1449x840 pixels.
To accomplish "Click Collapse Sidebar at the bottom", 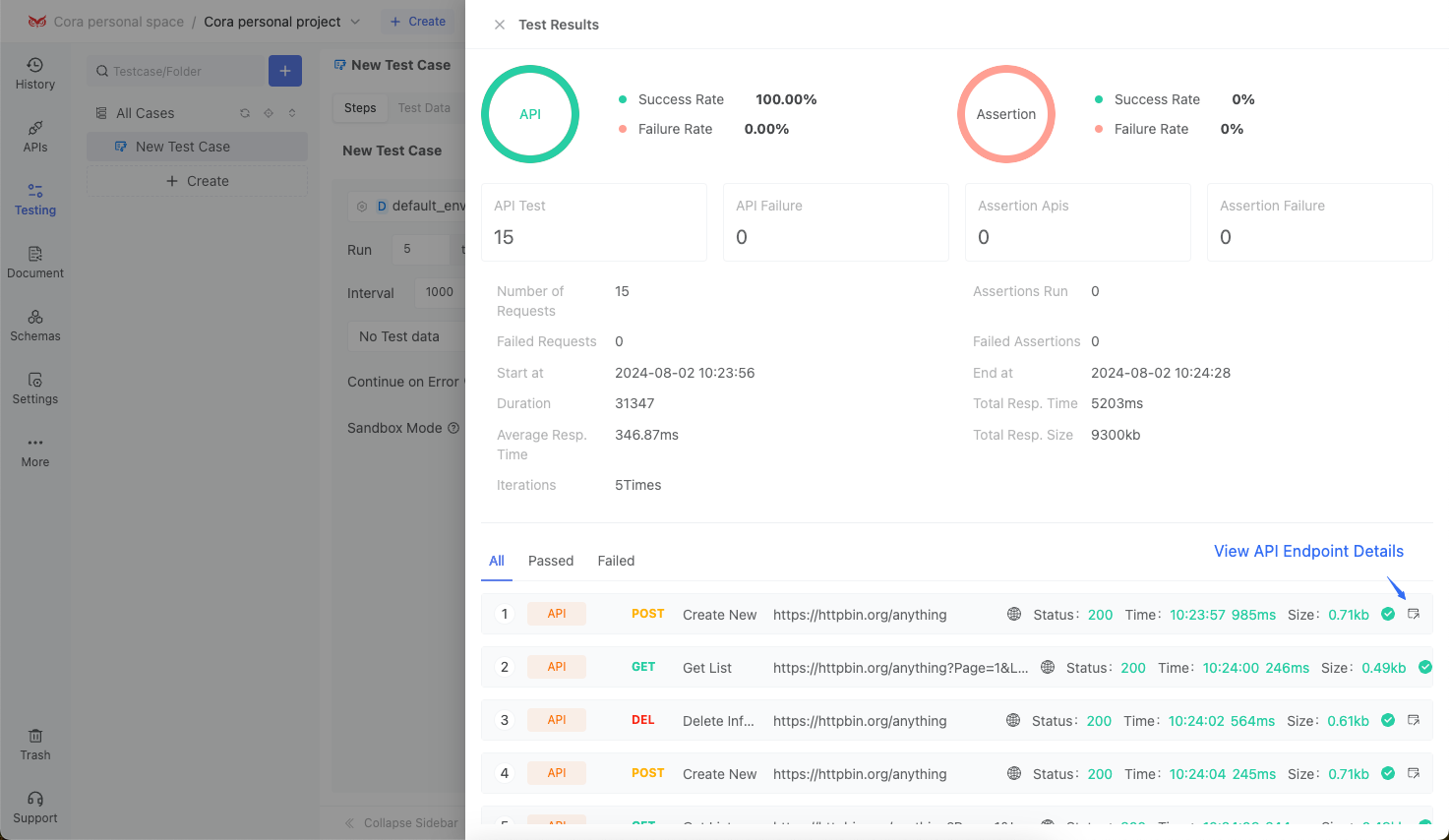I will coord(401,823).
